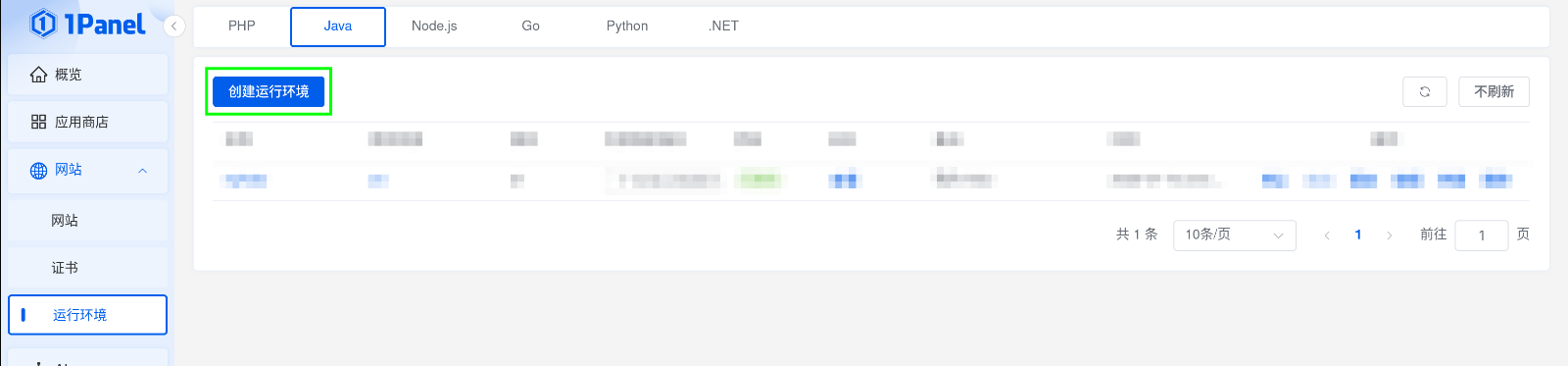Collapse the sidebar with the arrow button

(x=173, y=26)
